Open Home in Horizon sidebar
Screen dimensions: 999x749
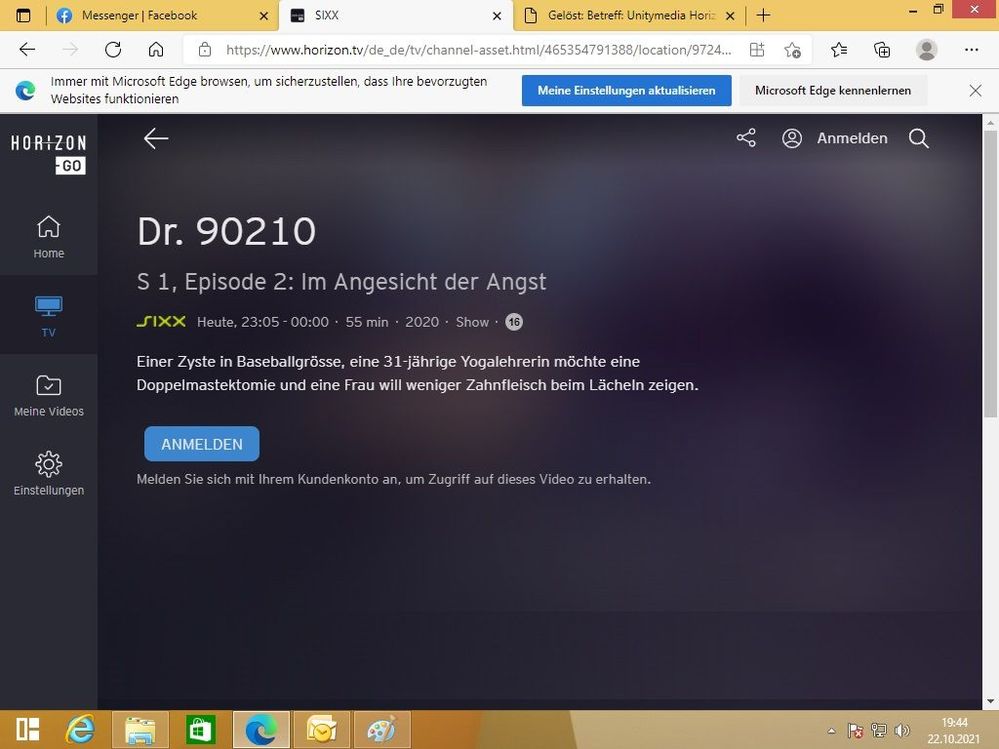(x=48, y=236)
